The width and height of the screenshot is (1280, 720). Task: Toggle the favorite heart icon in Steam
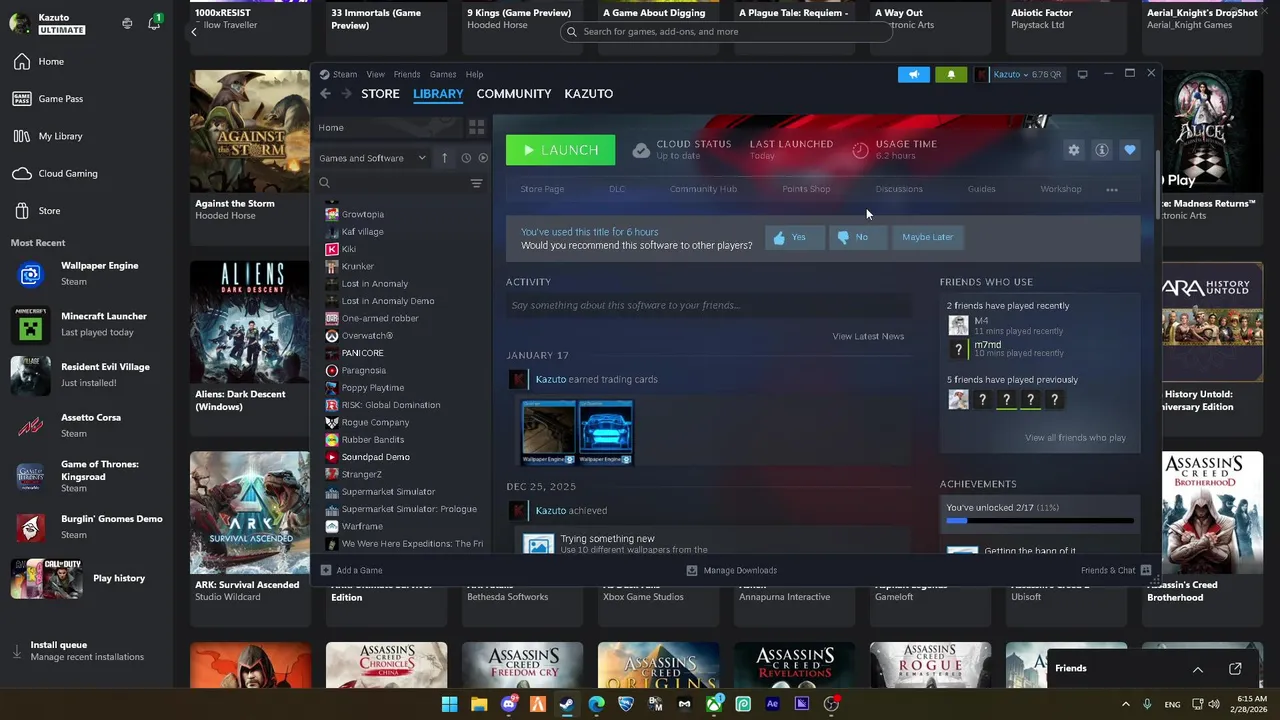[x=1129, y=150]
